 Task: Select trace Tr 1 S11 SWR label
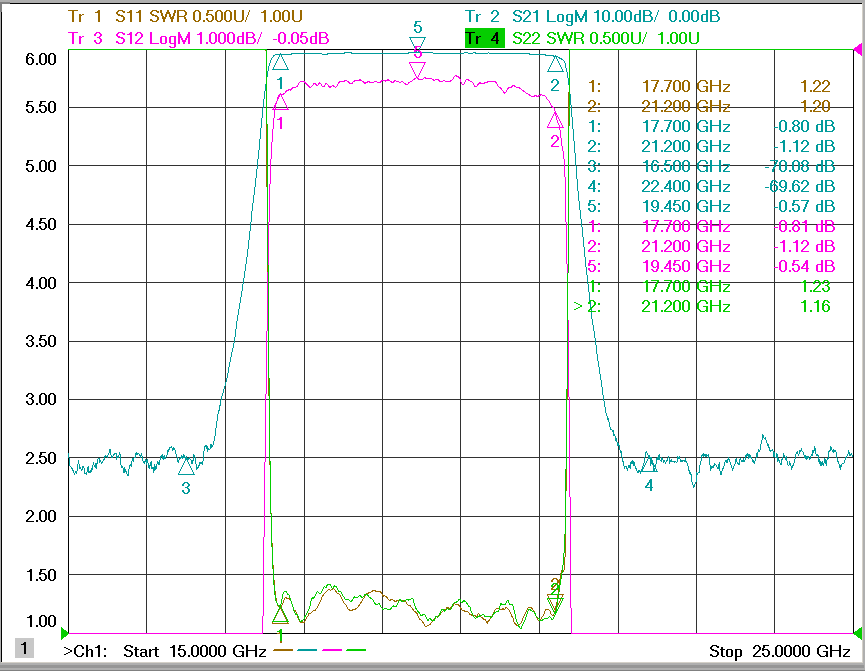tap(185, 16)
